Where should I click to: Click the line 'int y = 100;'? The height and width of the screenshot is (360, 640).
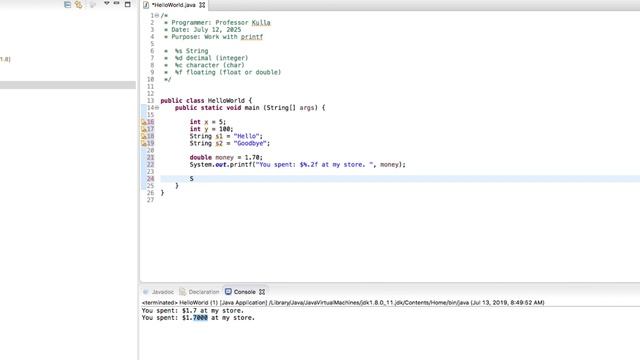coord(211,129)
